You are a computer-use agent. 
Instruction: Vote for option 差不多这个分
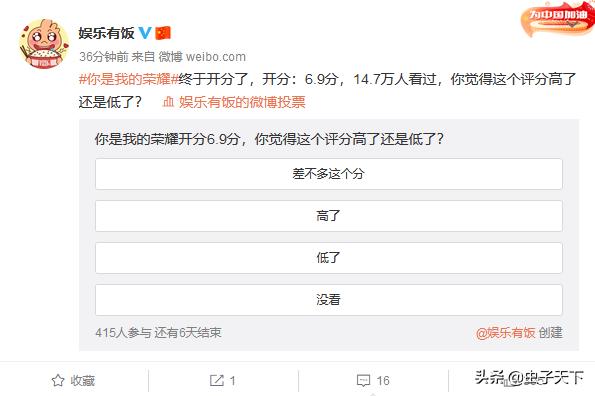click(329, 174)
